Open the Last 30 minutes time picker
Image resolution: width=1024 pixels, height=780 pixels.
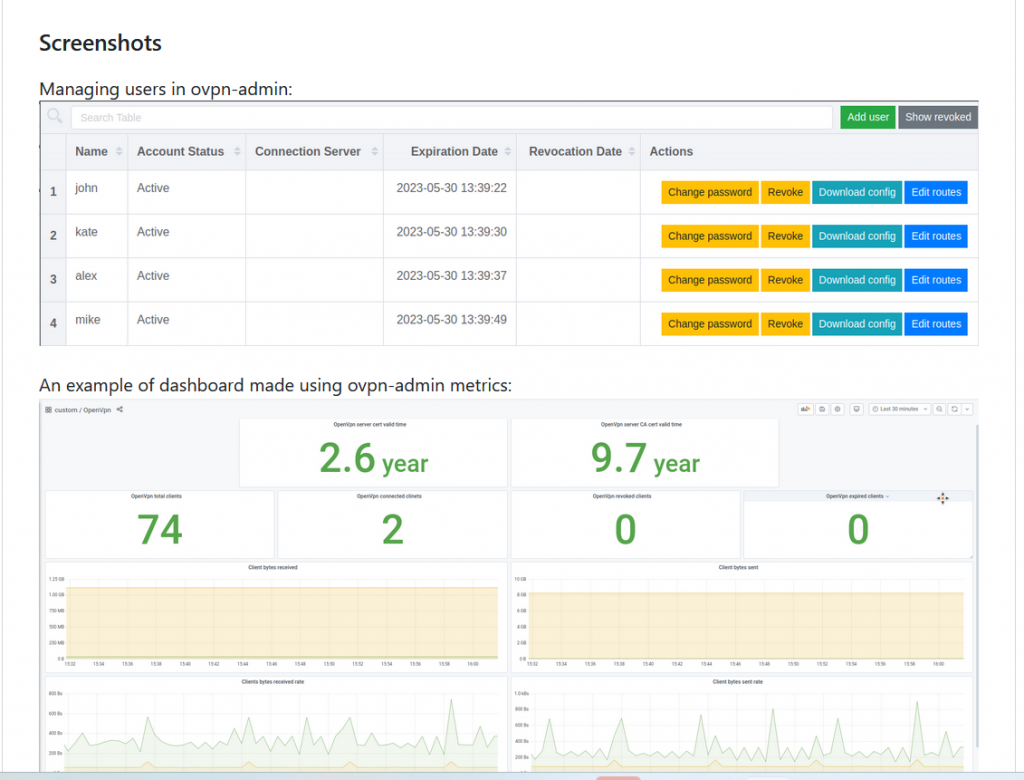[x=900, y=409]
